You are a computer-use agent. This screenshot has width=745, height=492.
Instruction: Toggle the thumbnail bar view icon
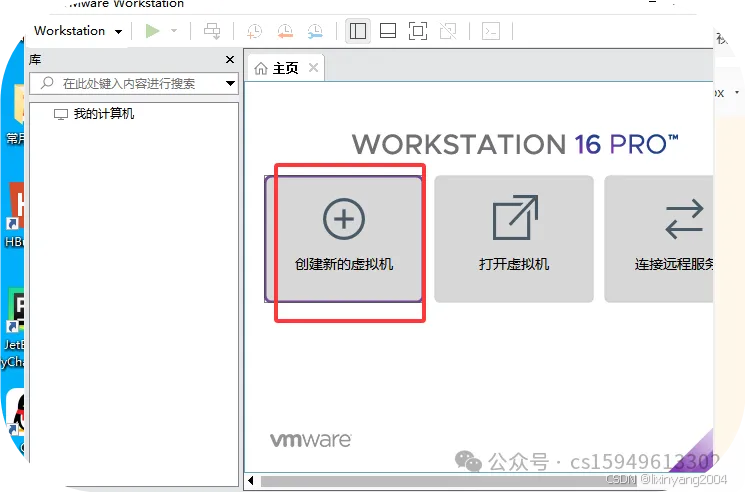[388, 31]
